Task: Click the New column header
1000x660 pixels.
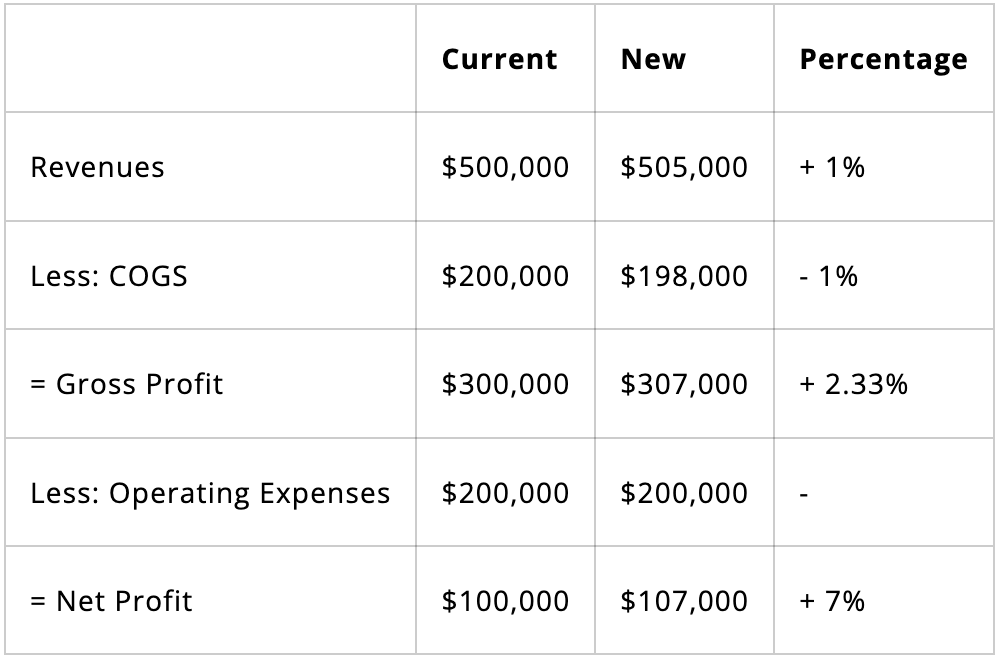Action: click(653, 59)
